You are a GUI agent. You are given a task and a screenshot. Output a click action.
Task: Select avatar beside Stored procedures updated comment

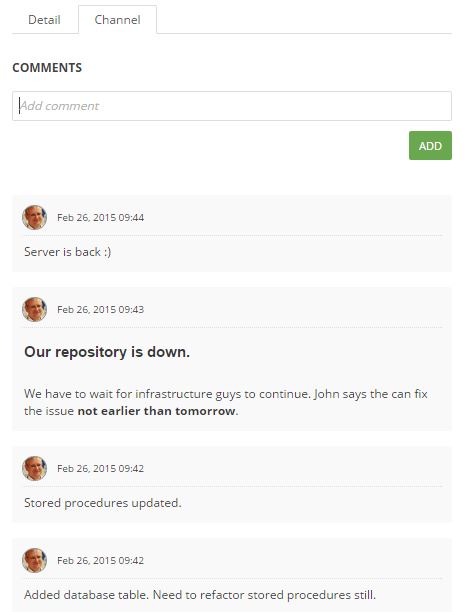click(x=34, y=468)
